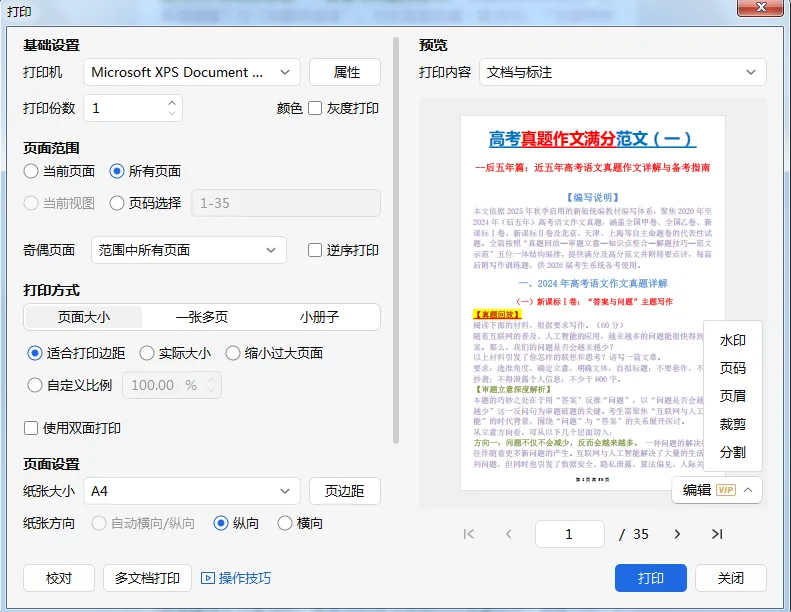Viewport: 791px width, 612px height.
Task: Click the settings panel vertical scrollbar
Action: (396, 241)
